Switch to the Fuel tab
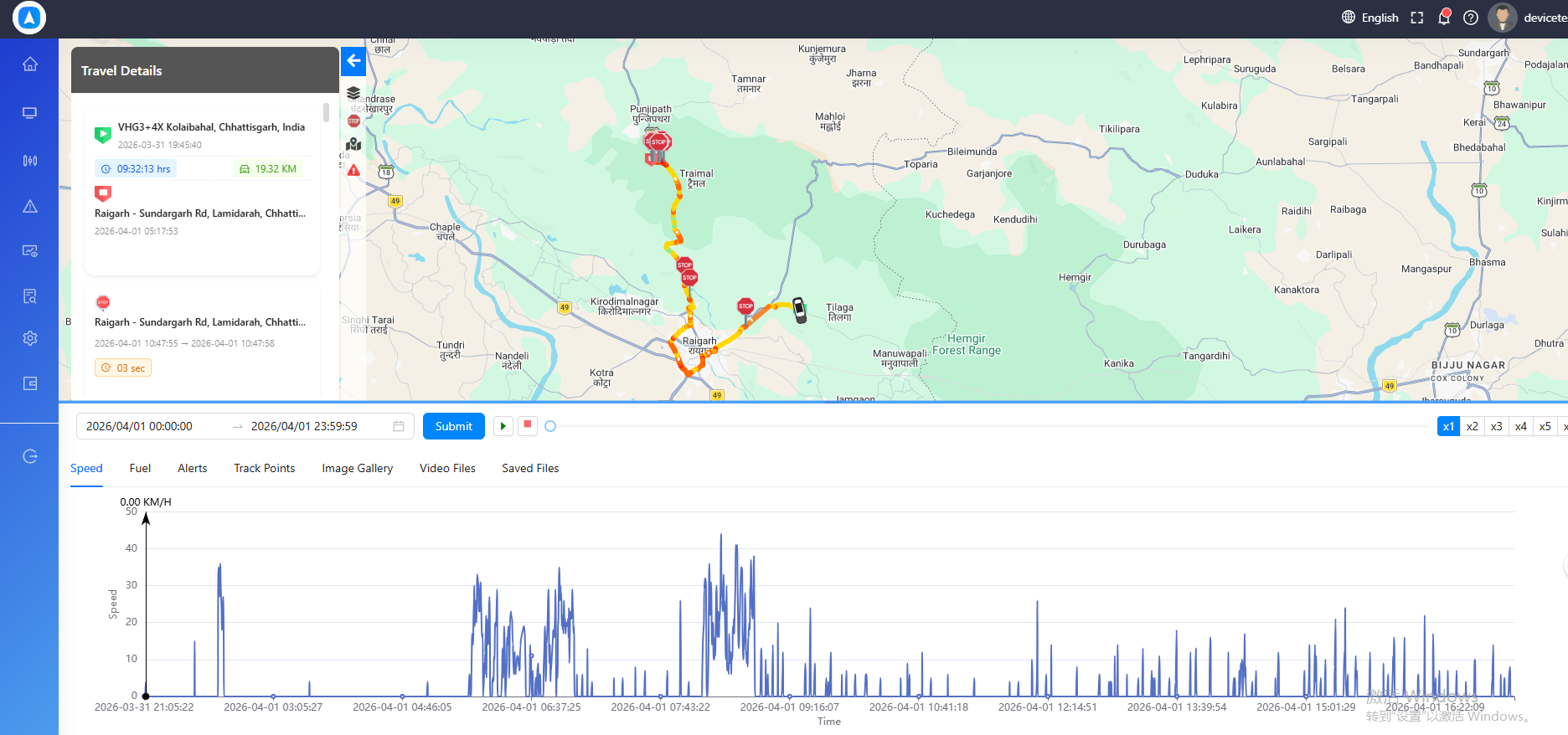 point(140,468)
